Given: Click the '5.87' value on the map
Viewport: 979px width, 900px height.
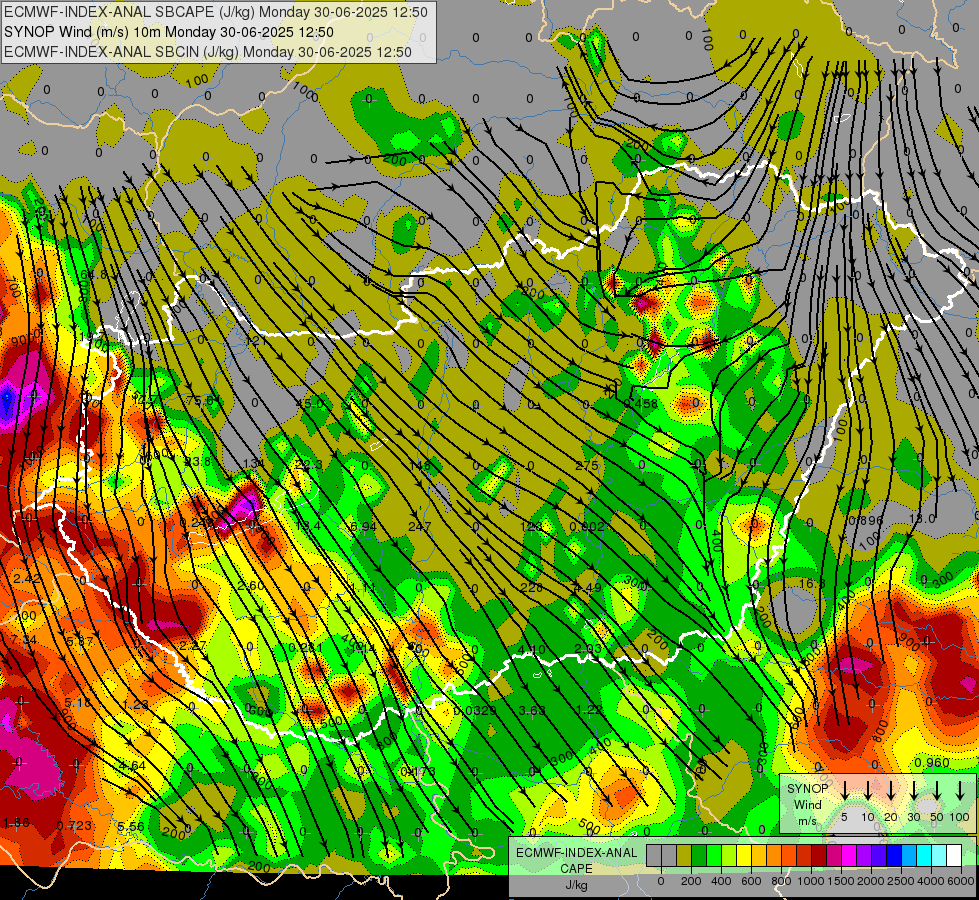Looking at the screenshot, I should click(x=80, y=641).
